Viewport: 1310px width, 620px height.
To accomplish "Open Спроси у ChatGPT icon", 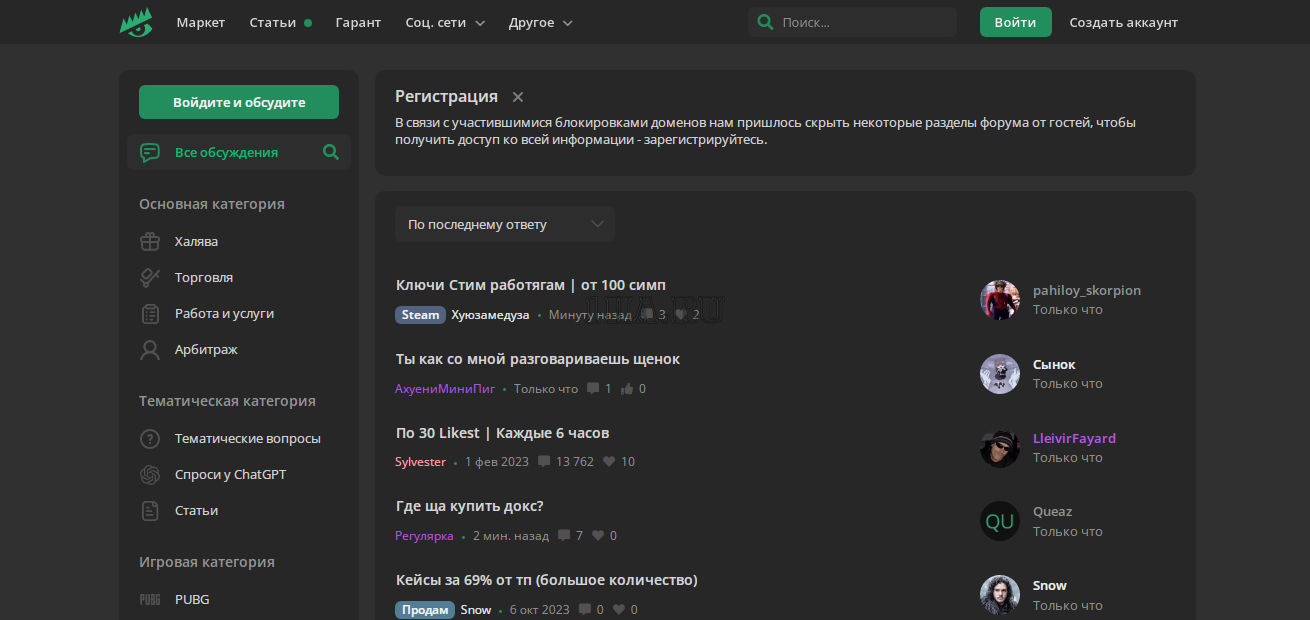I will [x=150, y=475].
